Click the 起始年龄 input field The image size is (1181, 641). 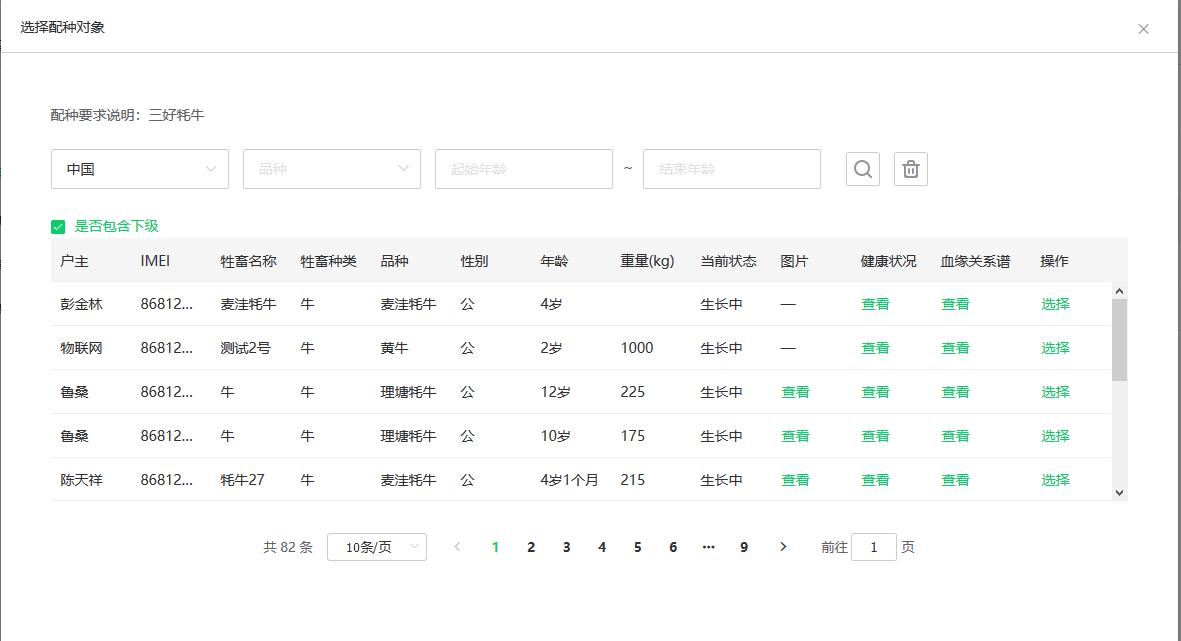coord(523,169)
